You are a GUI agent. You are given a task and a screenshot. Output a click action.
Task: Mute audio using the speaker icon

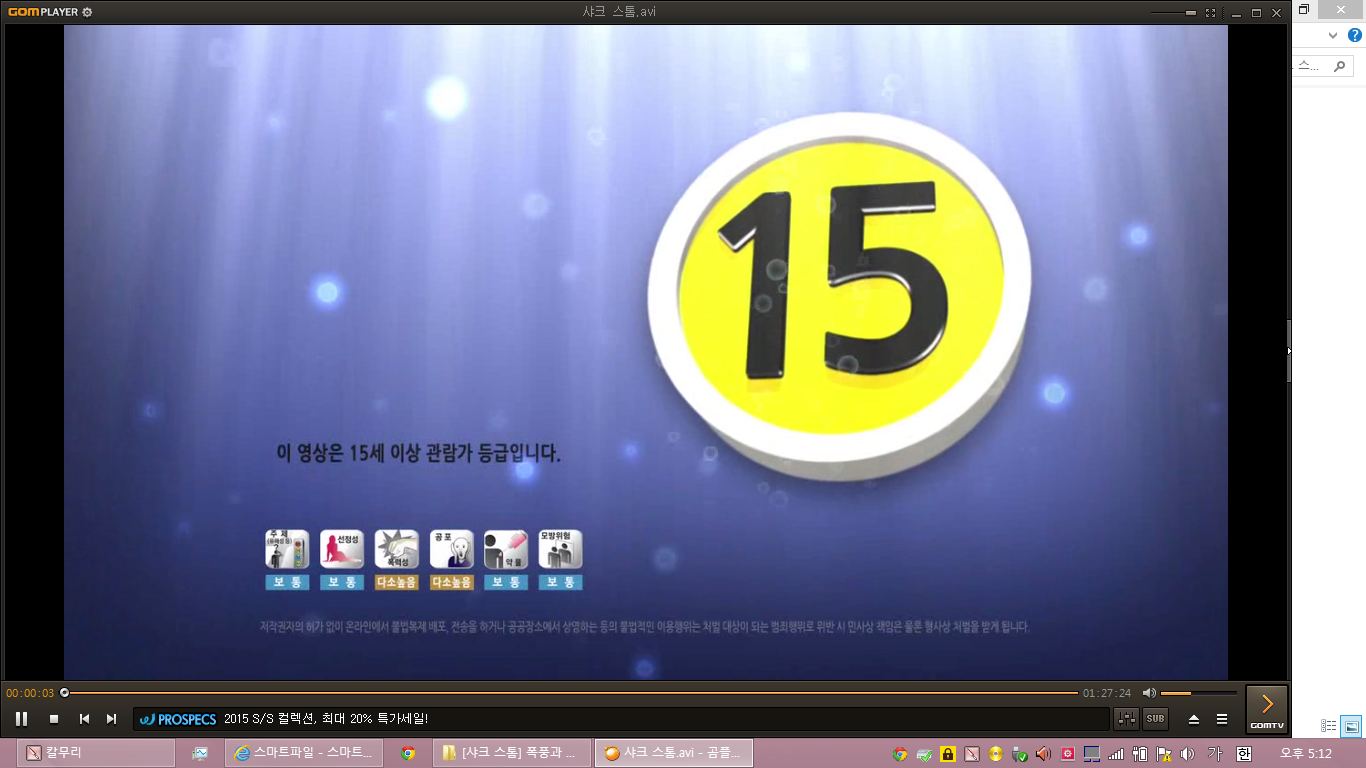[1149, 693]
